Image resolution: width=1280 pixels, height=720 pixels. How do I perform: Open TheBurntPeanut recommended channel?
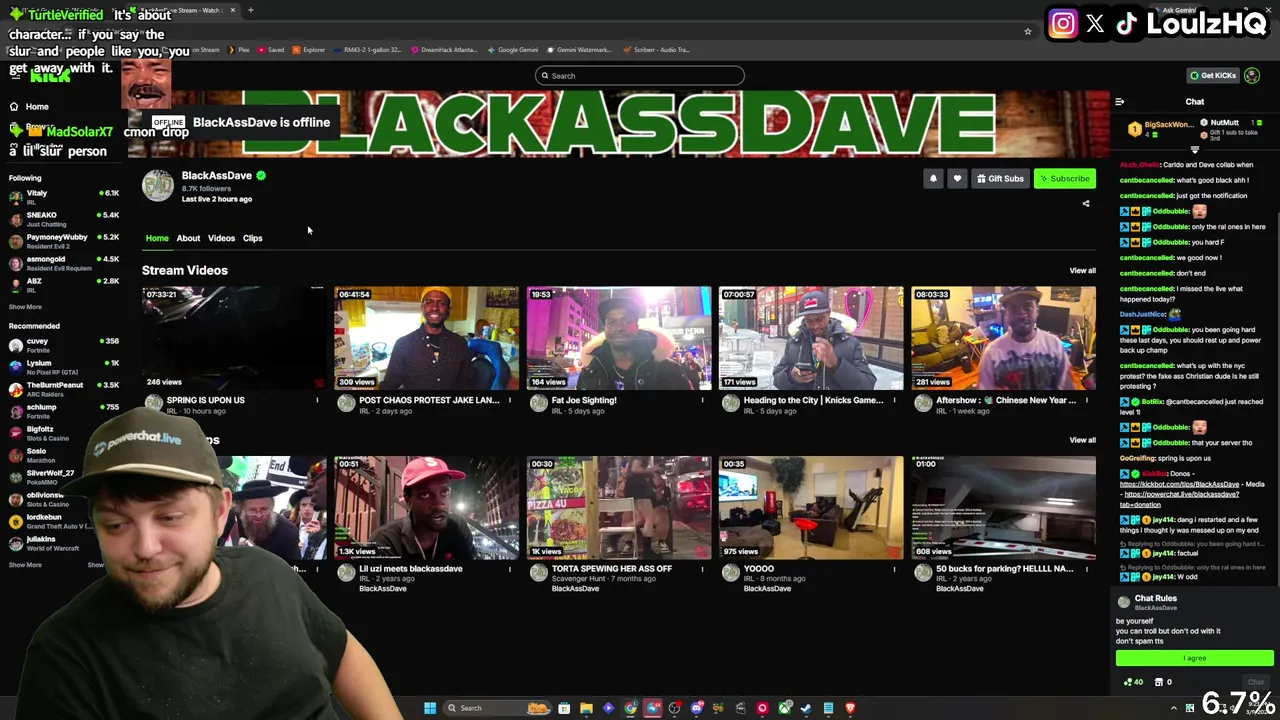64,389
